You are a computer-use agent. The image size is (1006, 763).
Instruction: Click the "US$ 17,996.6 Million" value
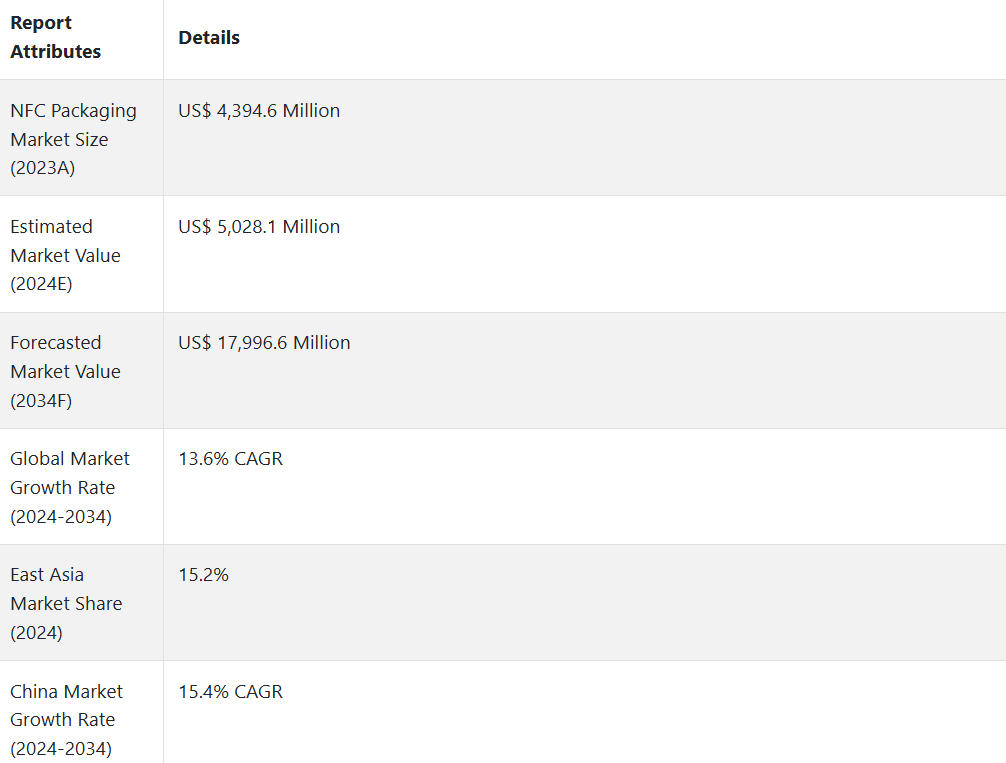(264, 343)
